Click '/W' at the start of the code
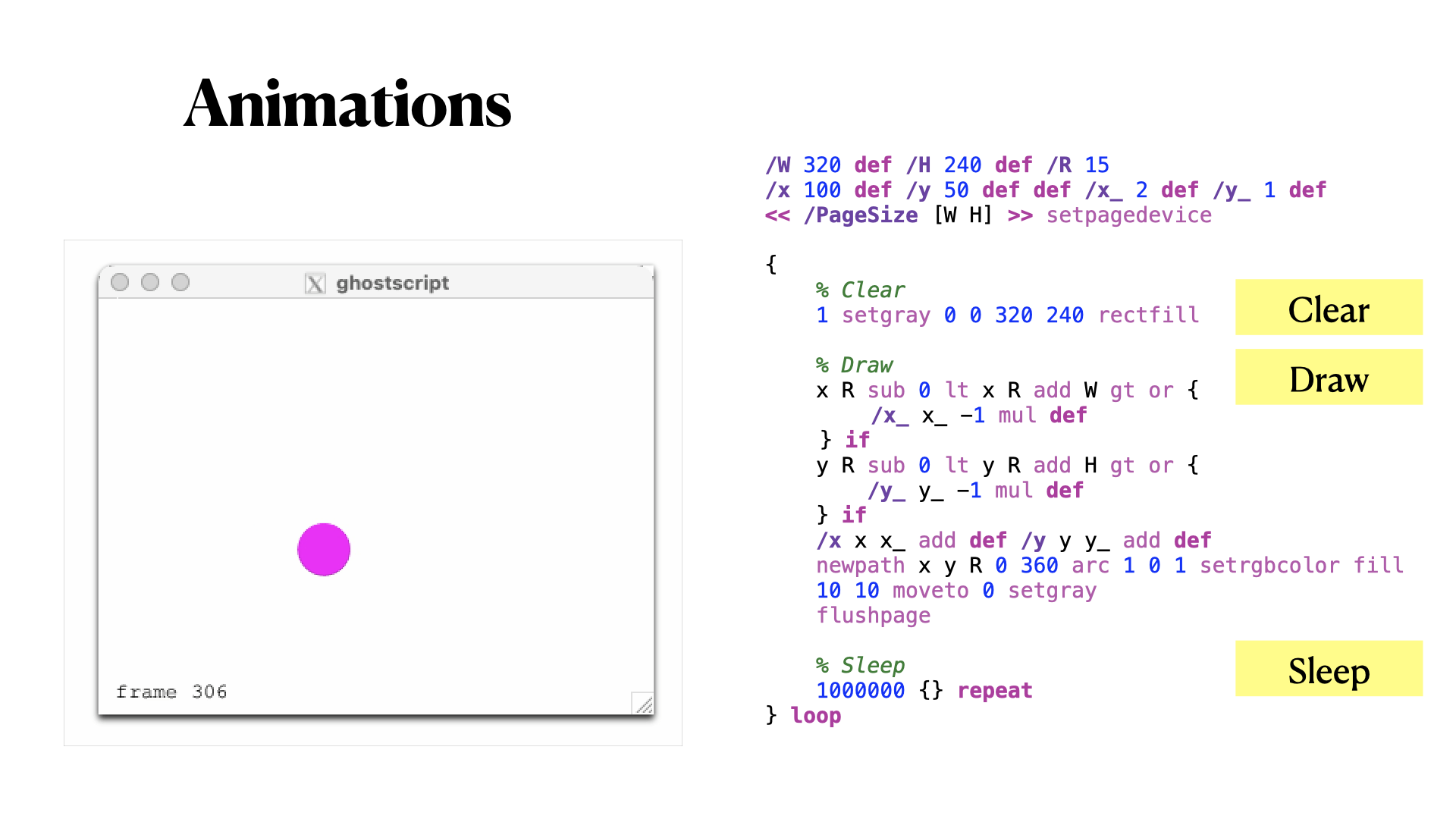The image size is (1456, 819). tap(778, 165)
